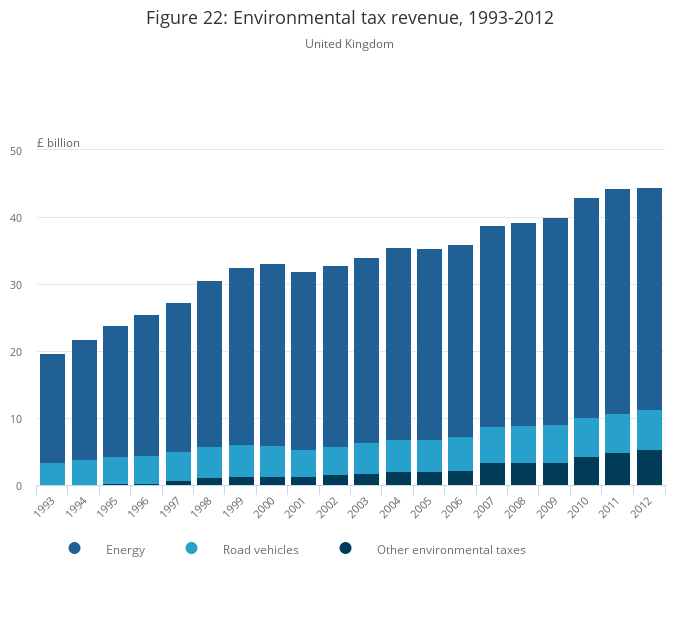
Task: Click the United Kingdom subtitle
Action: click(x=349, y=44)
